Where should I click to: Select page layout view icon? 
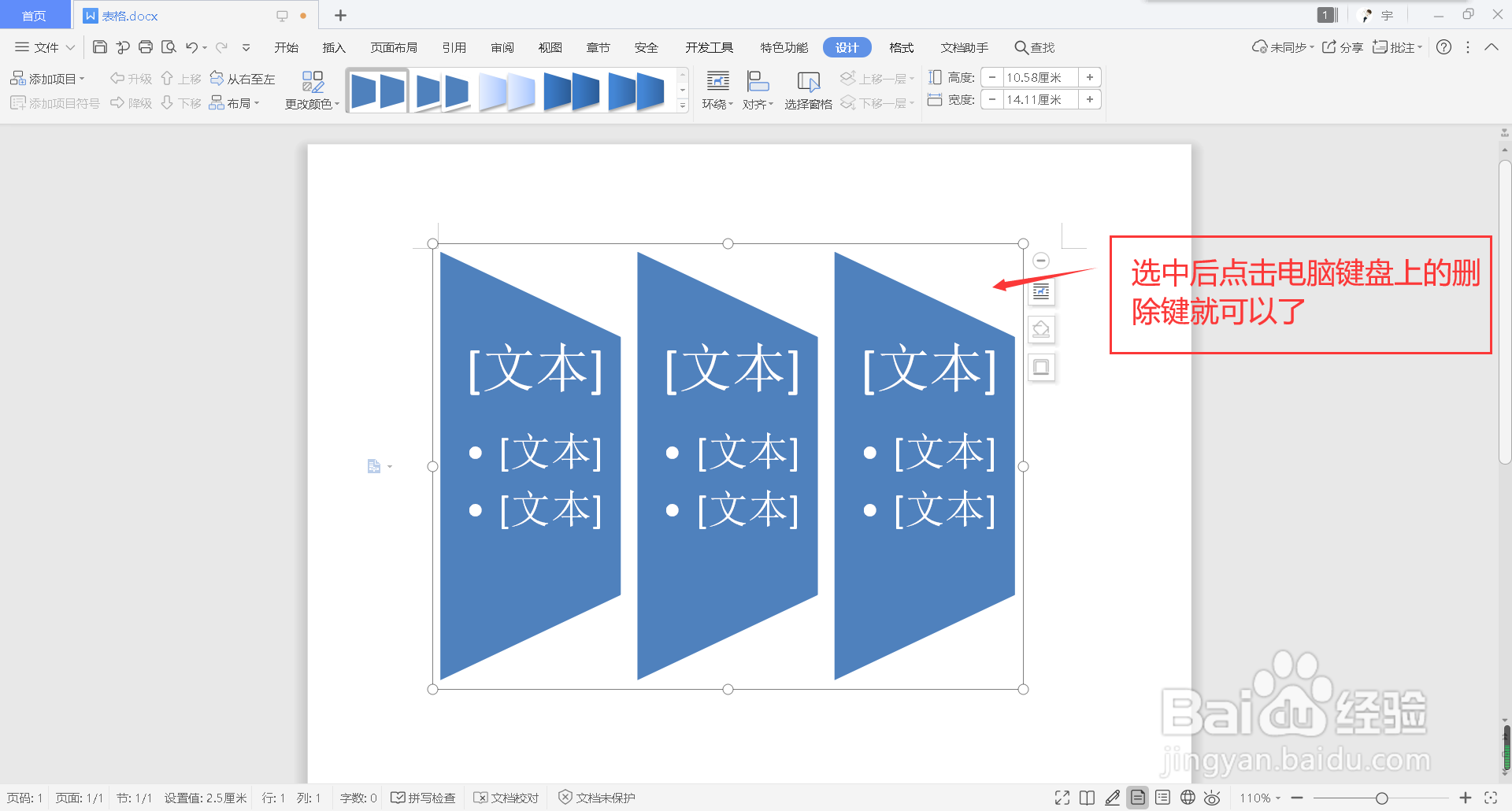click(1137, 798)
